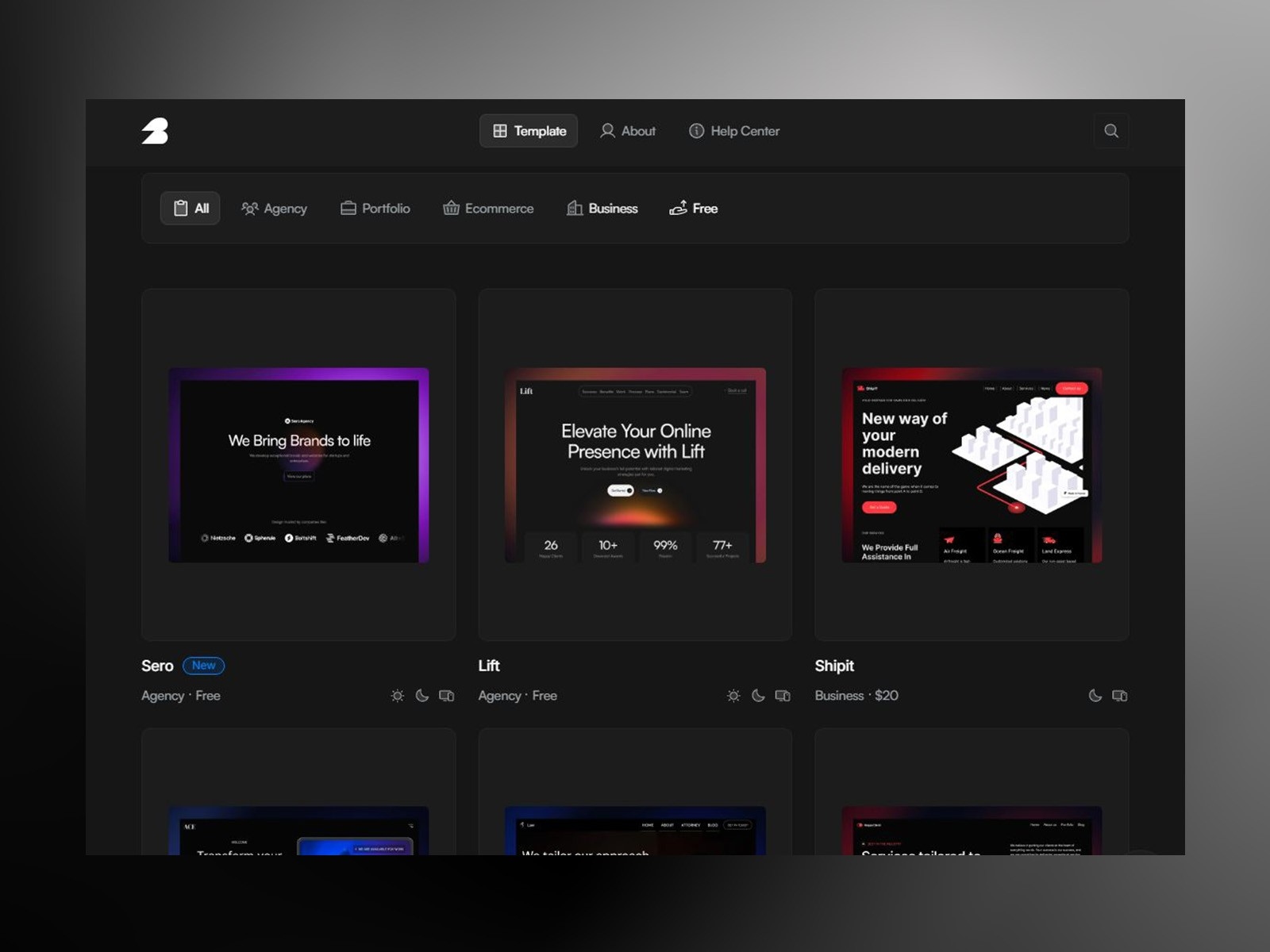Click the Ecommerce basket icon

pyautogui.click(x=450, y=208)
